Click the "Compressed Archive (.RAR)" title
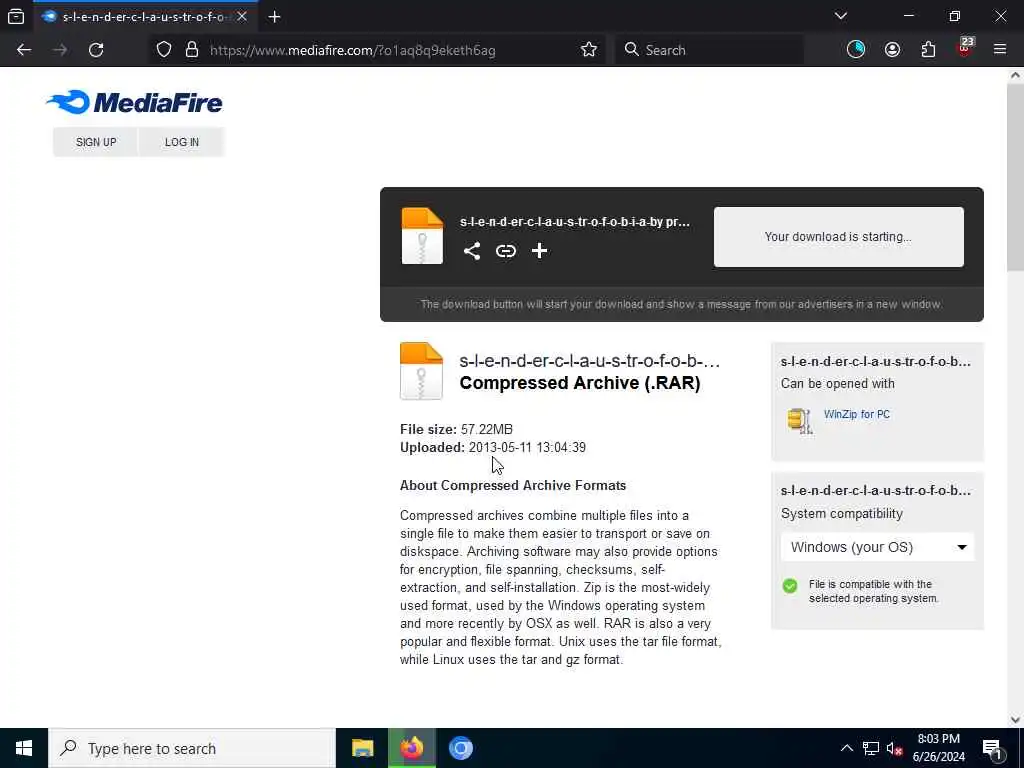This screenshot has height=768, width=1024. 580,383
